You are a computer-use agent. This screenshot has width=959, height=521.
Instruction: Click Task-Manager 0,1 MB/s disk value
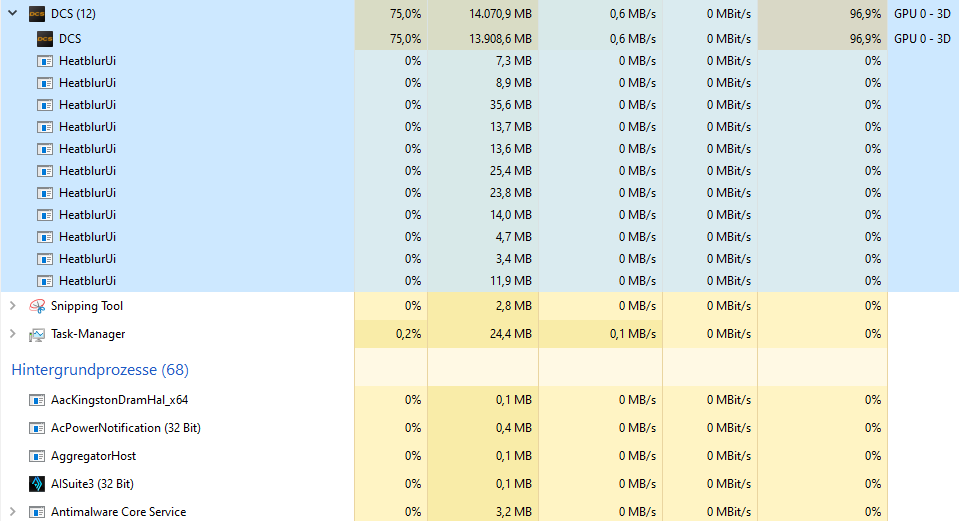pos(632,334)
